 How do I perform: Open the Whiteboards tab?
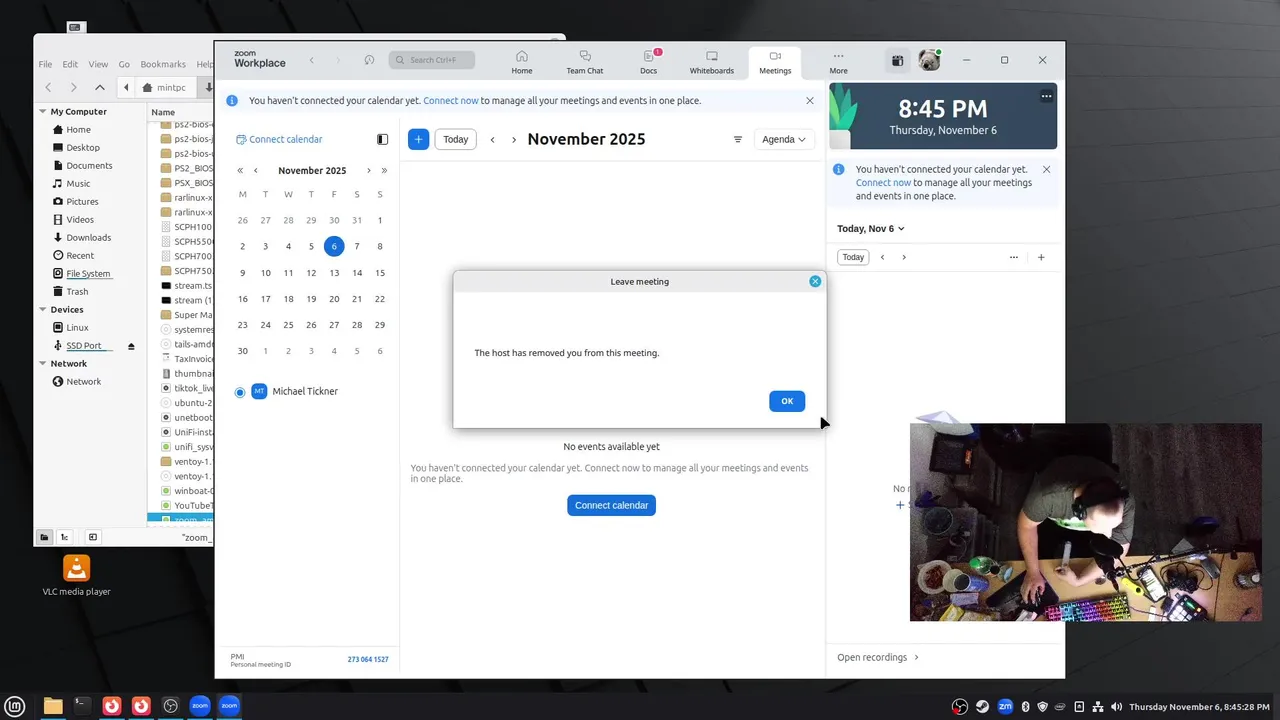pyautogui.click(x=712, y=62)
